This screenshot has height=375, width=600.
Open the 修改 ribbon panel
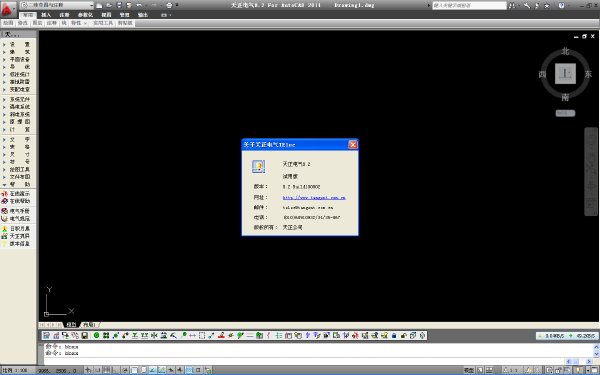pos(23,23)
